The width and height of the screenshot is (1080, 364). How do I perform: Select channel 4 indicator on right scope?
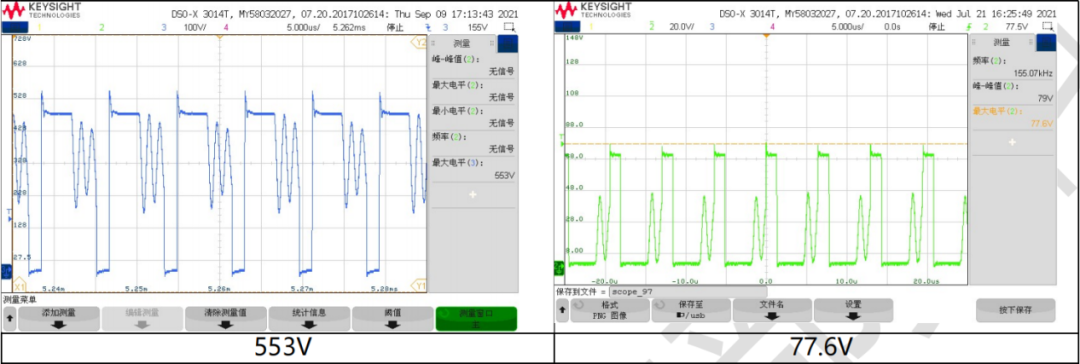772,27
